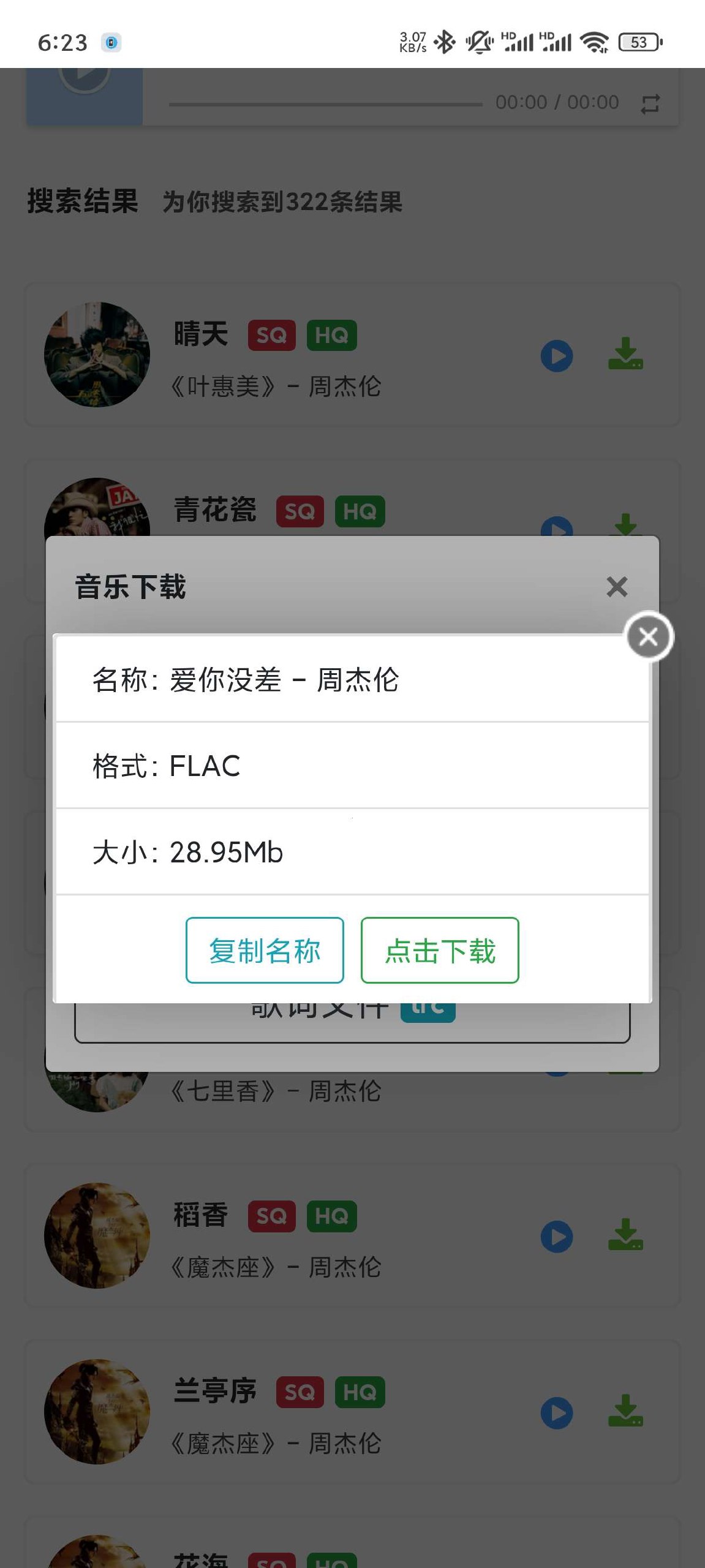Toggle the loop repeat icon in player
This screenshot has height=1568, width=705.
(x=650, y=104)
